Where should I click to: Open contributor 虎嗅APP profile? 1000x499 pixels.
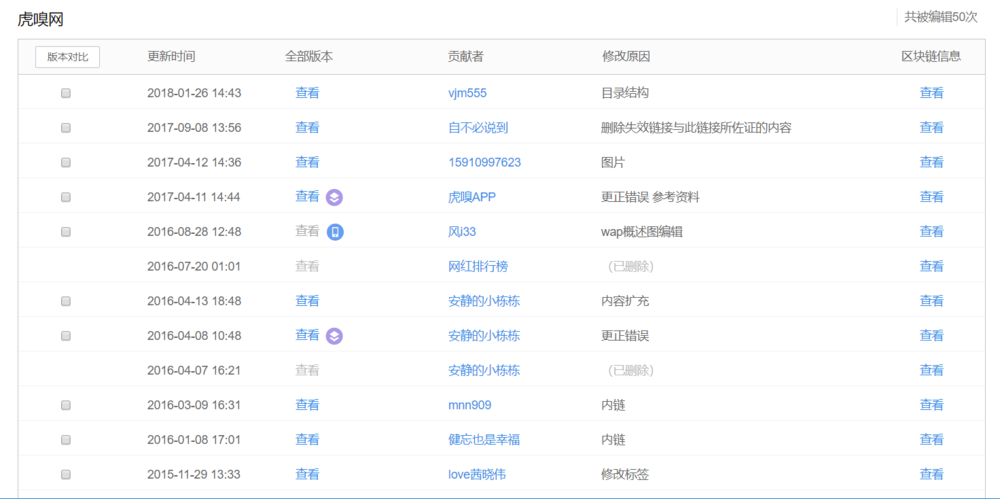[472, 197]
